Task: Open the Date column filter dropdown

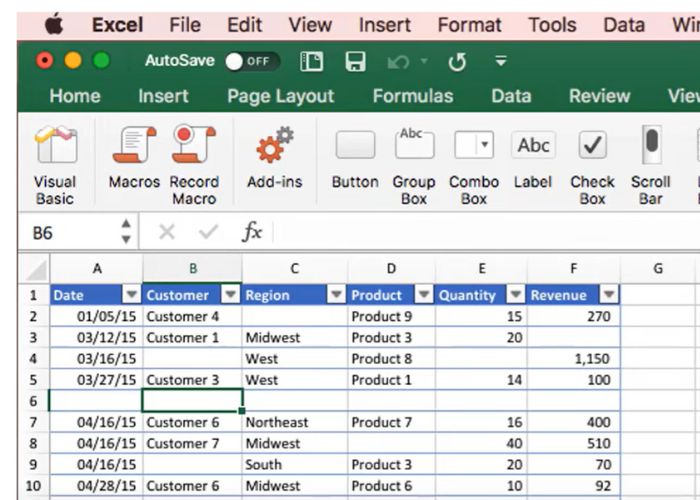Action: (132, 295)
